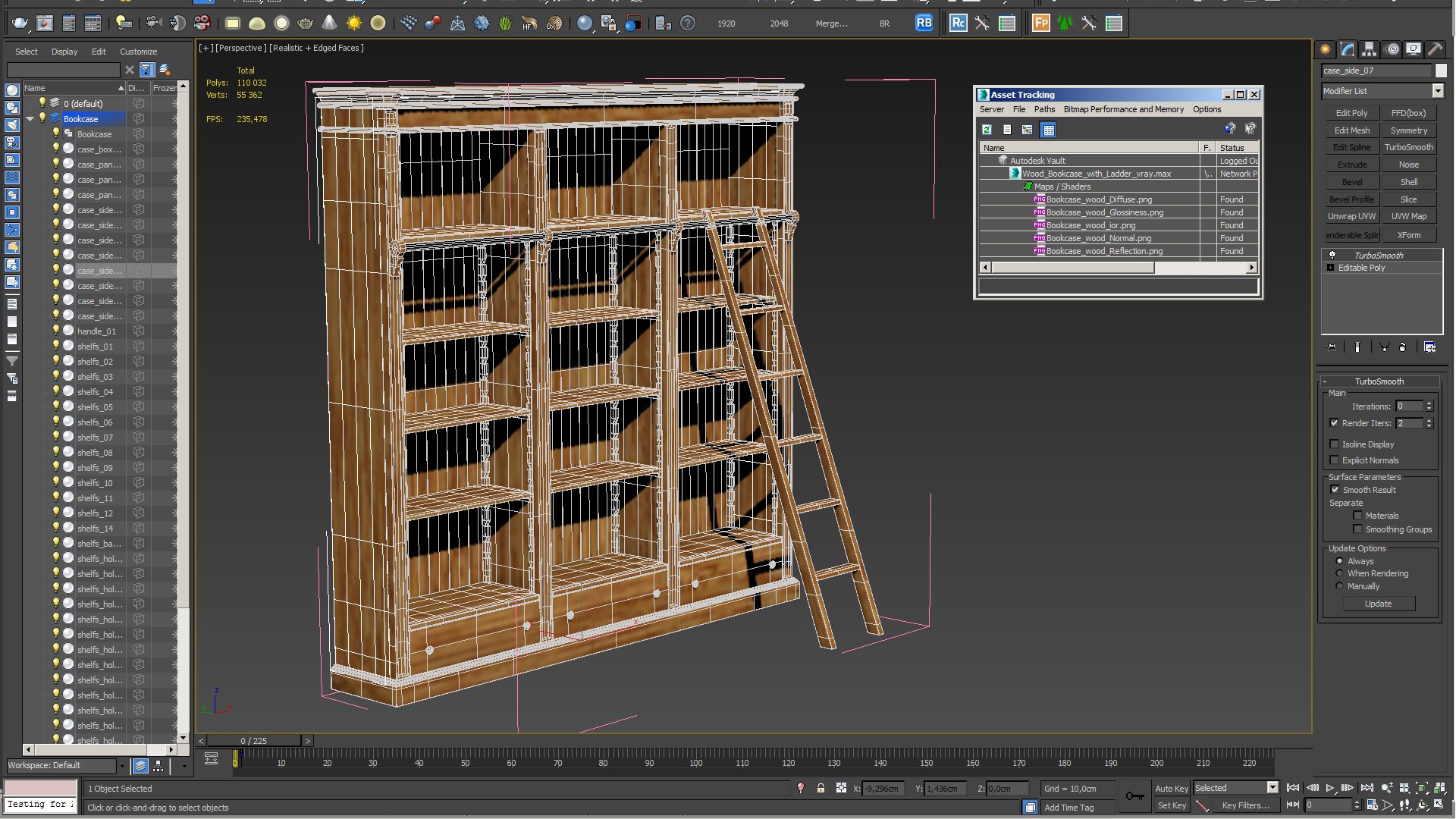Collapse the TurboSmooth rollout header

pos(1379,381)
